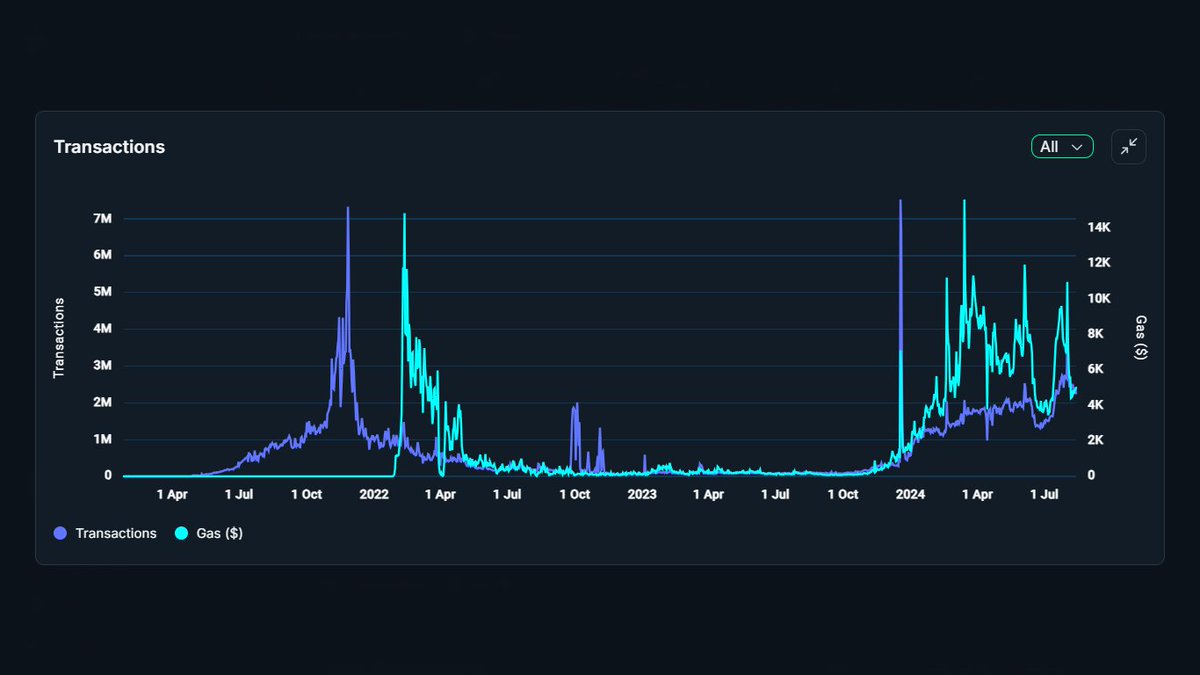Viewport: 1200px width, 675px height.
Task: Click the vertical Transactions axis title
Action: click(59, 337)
